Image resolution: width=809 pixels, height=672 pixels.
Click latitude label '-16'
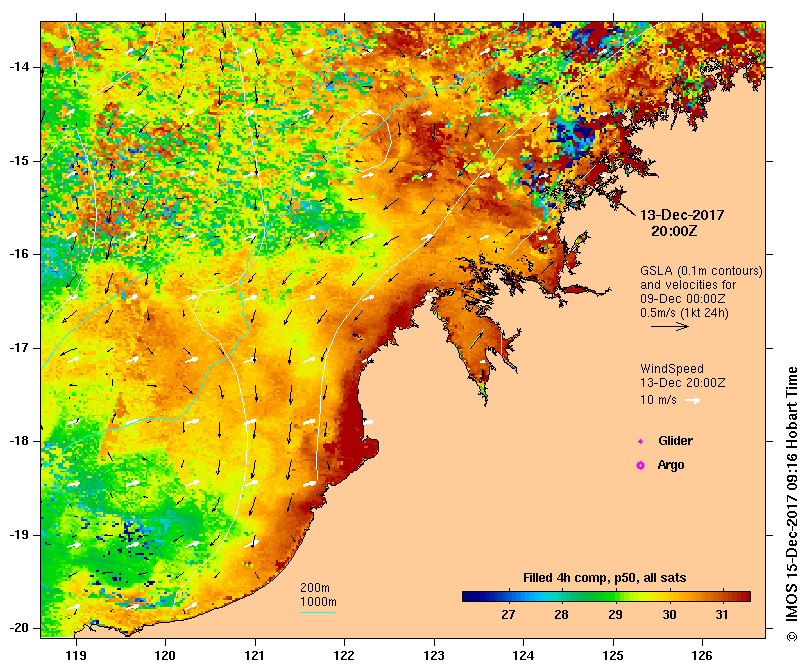coord(19,254)
